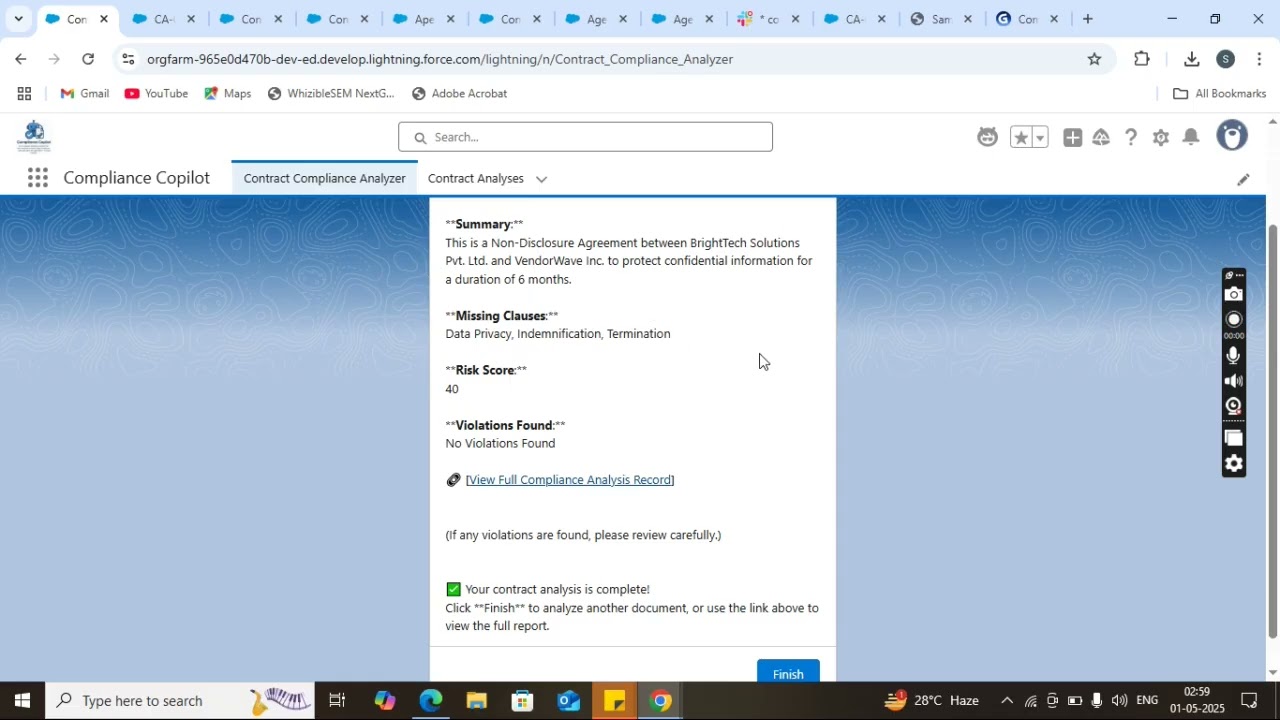The width and height of the screenshot is (1280, 720).
Task: Click the Favorites star icon
Action: pyautogui.click(x=1021, y=137)
